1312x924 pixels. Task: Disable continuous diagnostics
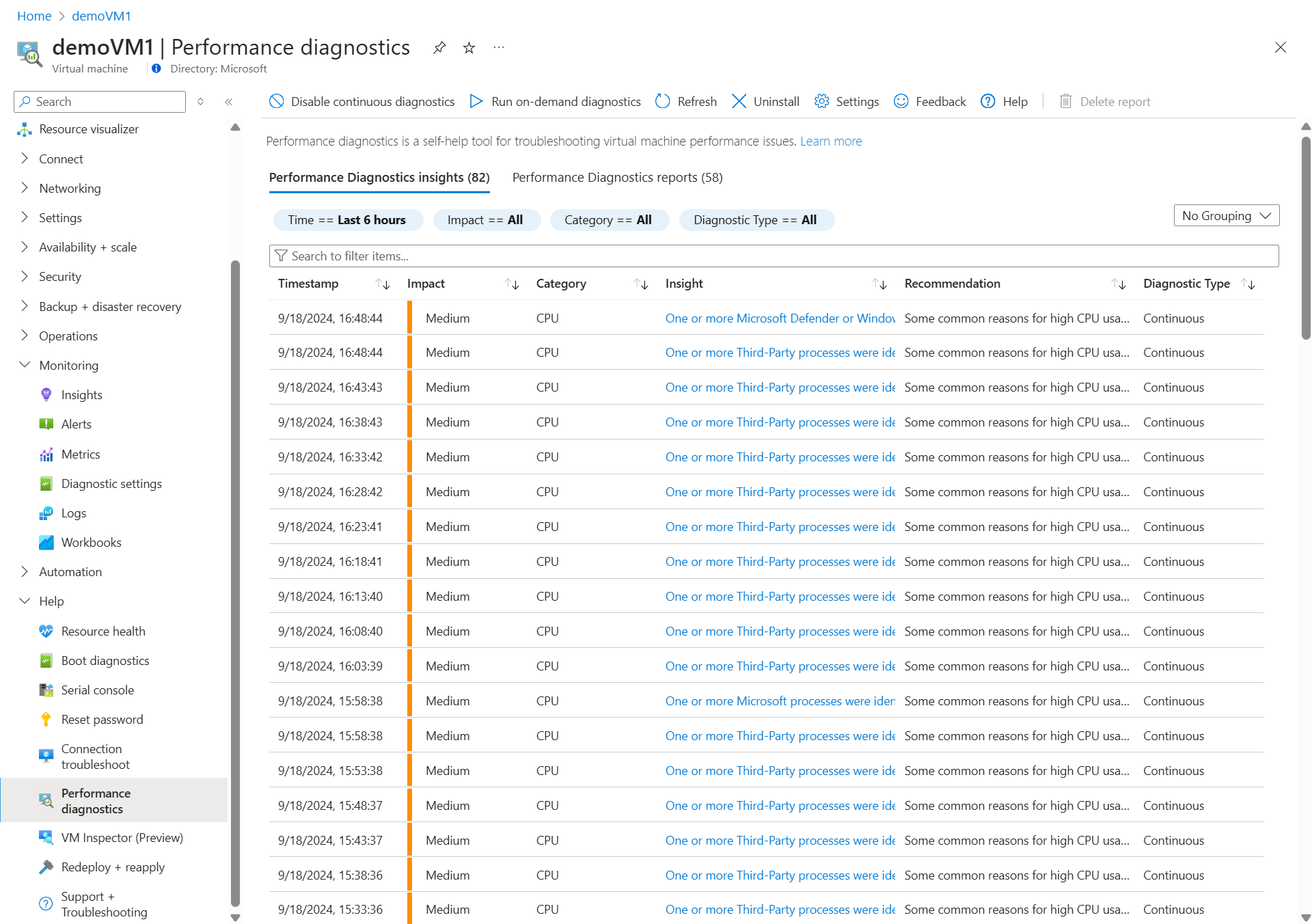(361, 101)
